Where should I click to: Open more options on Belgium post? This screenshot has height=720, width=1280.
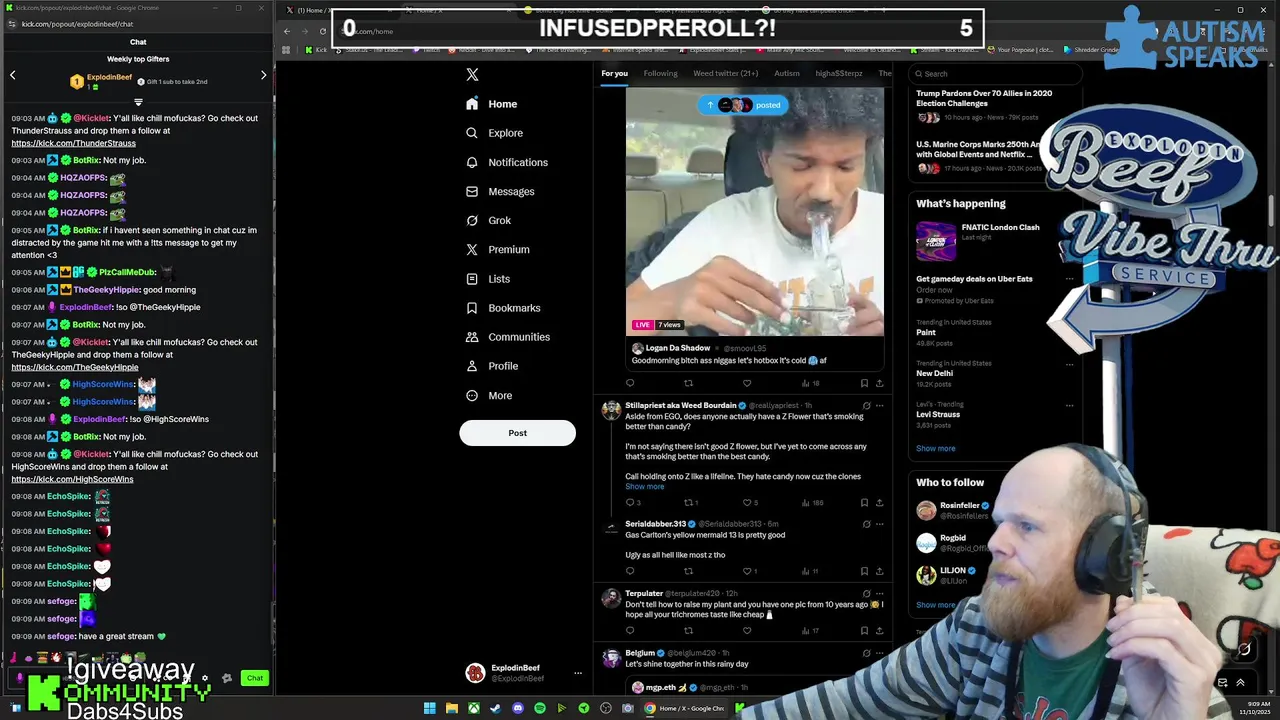point(880,653)
